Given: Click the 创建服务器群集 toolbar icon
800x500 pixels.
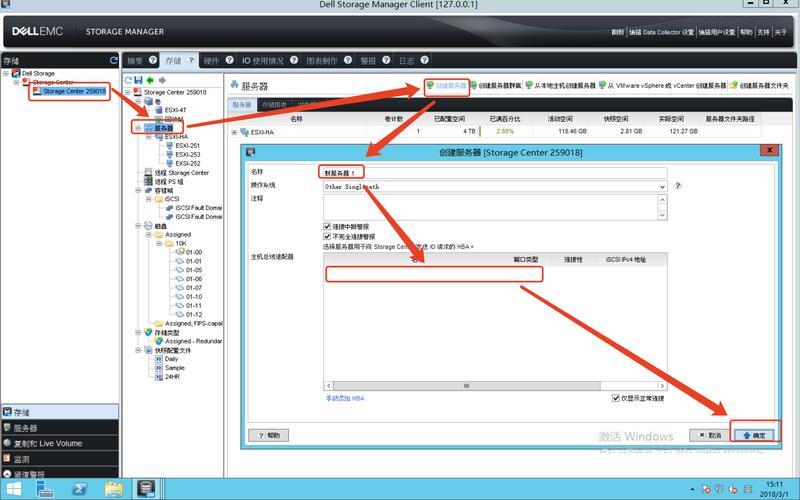Looking at the screenshot, I should click(x=473, y=86).
